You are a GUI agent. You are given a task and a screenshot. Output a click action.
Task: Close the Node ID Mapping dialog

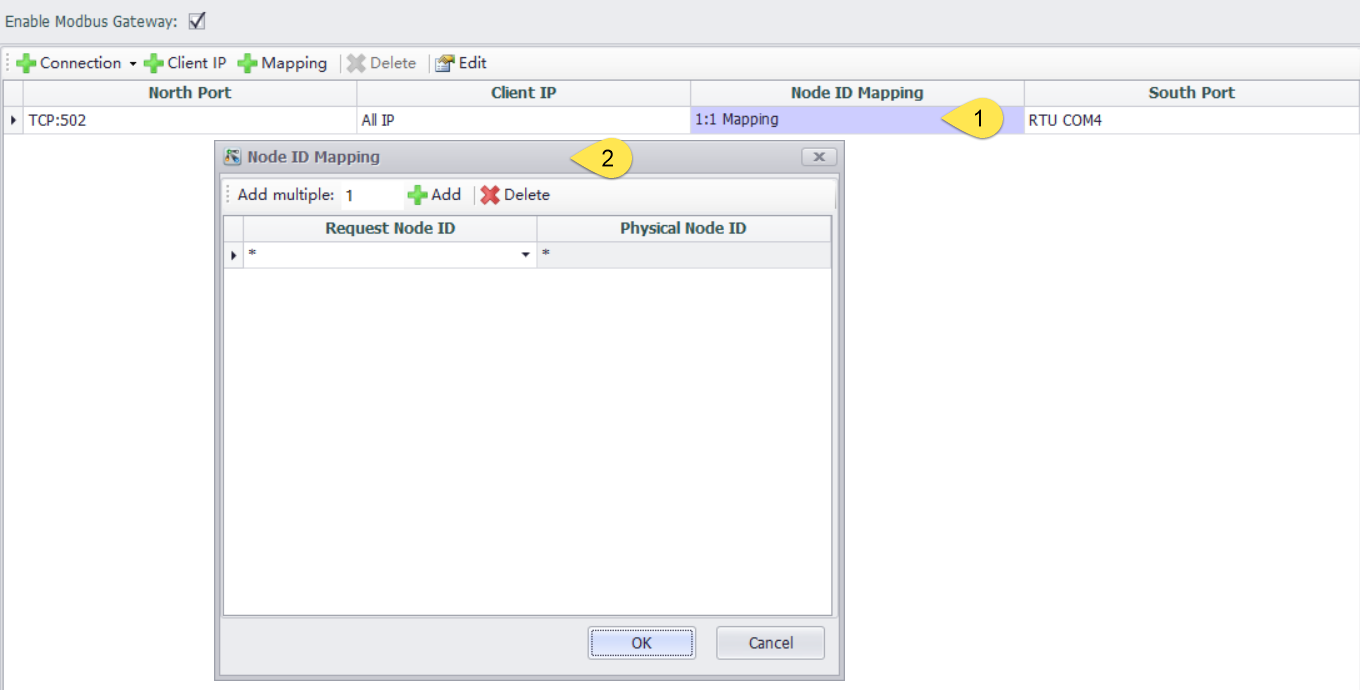click(x=818, y=157)
